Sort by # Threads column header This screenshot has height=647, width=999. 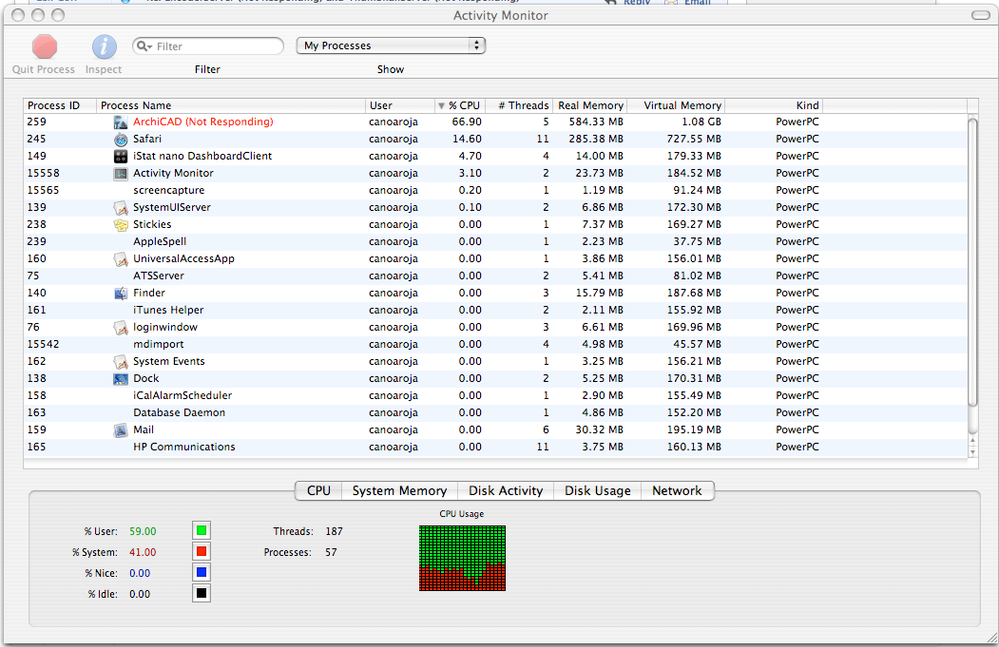(x=519, y=106)
